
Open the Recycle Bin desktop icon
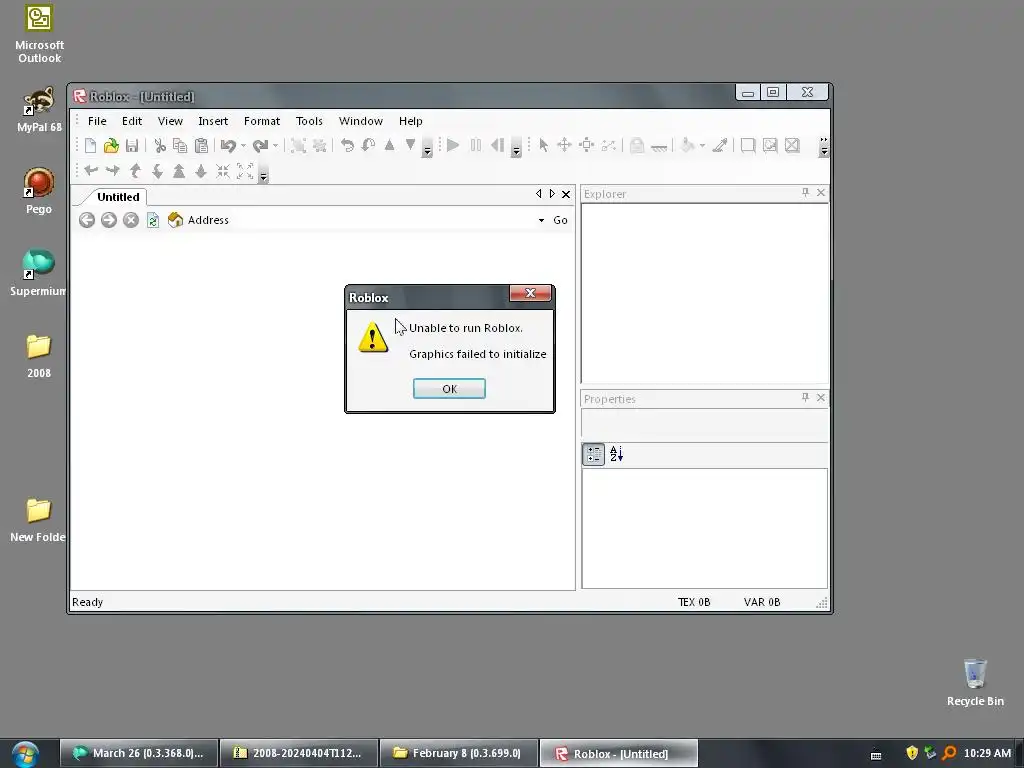tap(975, 682)
